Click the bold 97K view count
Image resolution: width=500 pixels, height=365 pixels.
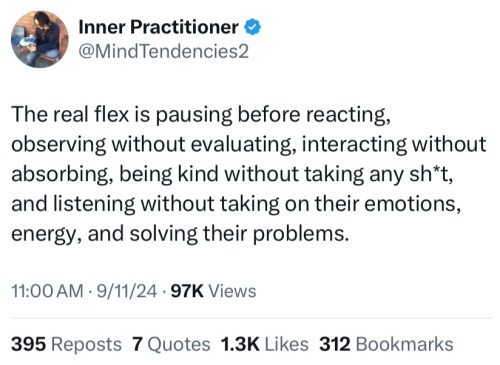pyautogui.click(x=187, y=291)
